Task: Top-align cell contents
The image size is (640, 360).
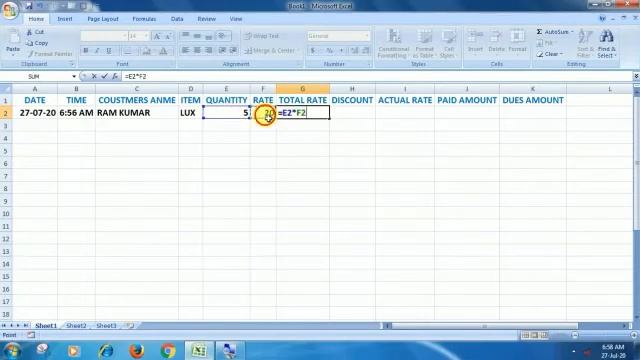Action: click(x=185, y=36)
